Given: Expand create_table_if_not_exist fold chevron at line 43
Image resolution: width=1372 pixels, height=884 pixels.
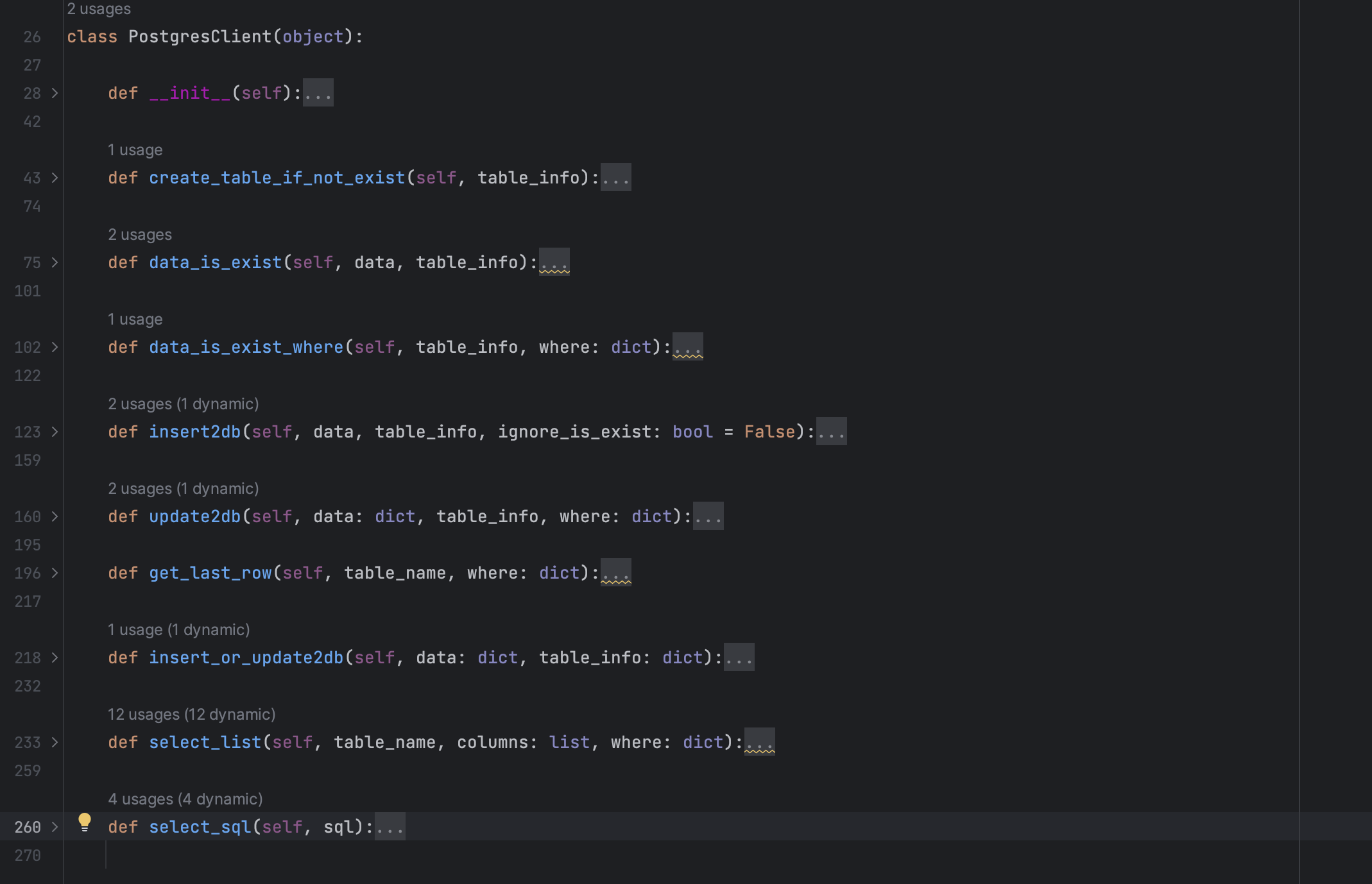Looking at the screenshot, I should tap(55, 178).
